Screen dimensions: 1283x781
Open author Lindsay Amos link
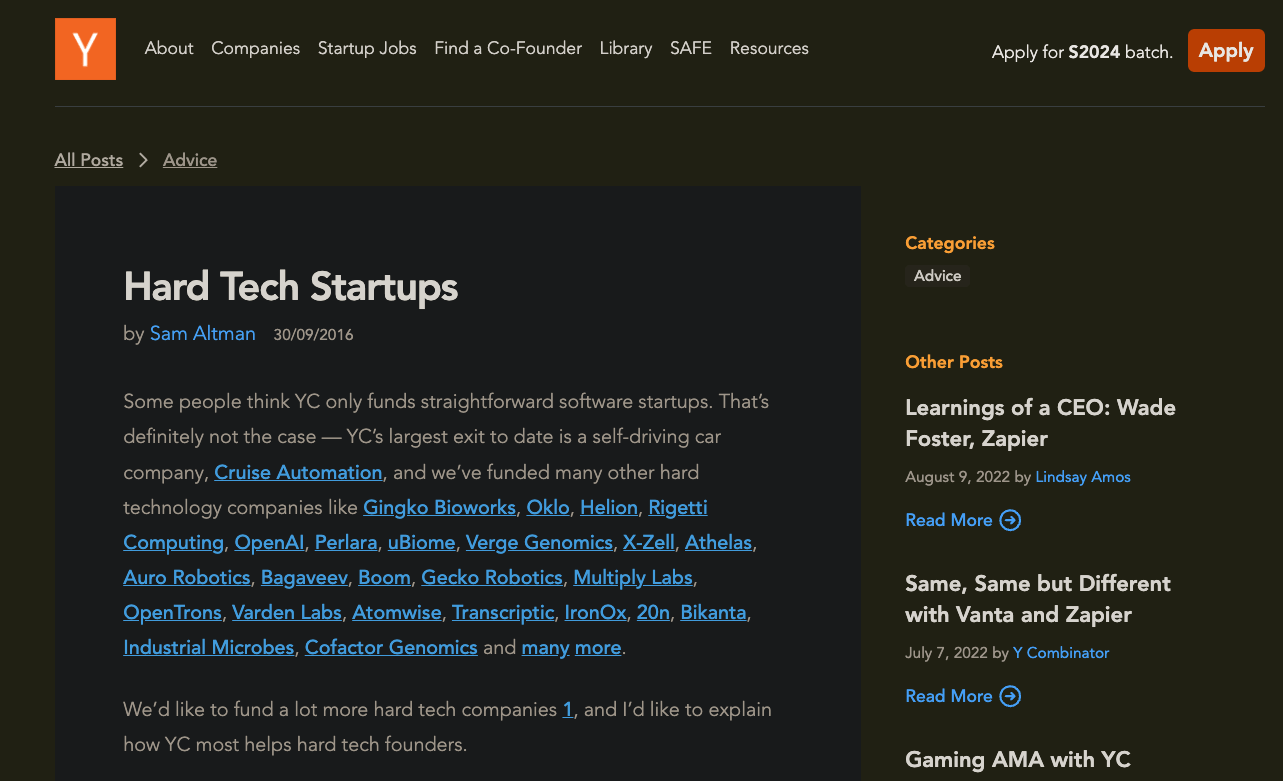tap(1083, 477)
